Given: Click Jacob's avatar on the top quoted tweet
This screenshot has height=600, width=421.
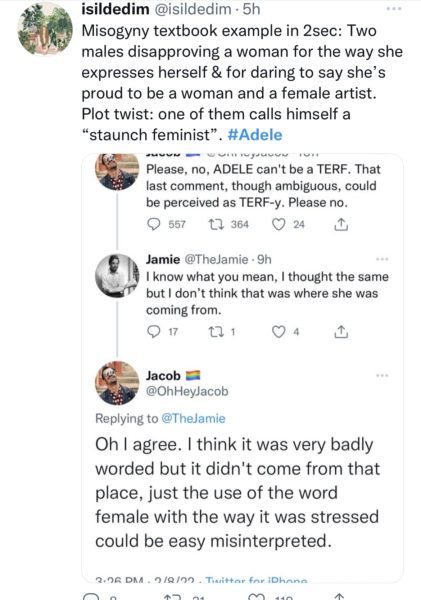Looking at the screenshot, I should pyautogui.click(x=117, y=172).
